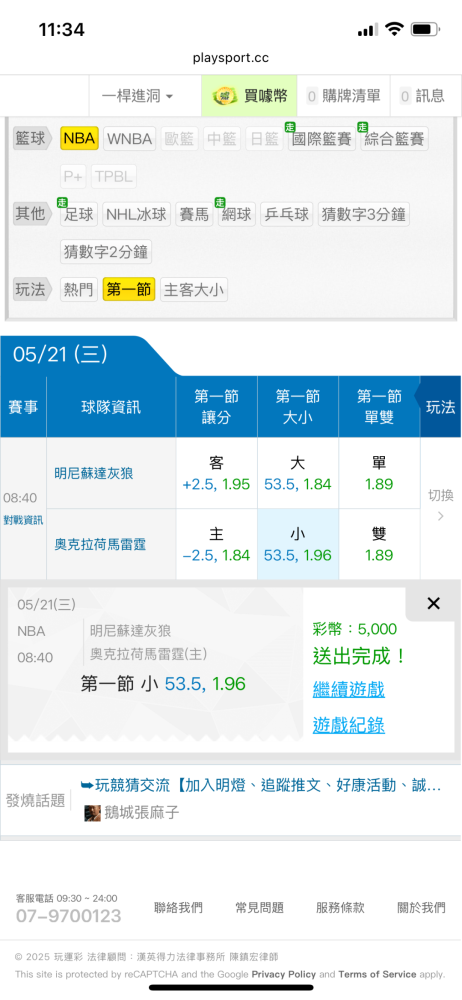
Task: Close the bet confirmation panel
Action: coord(433,603)
